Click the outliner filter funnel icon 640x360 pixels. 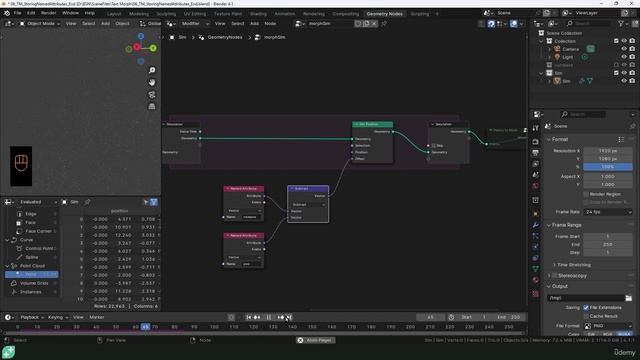point(621,24)
